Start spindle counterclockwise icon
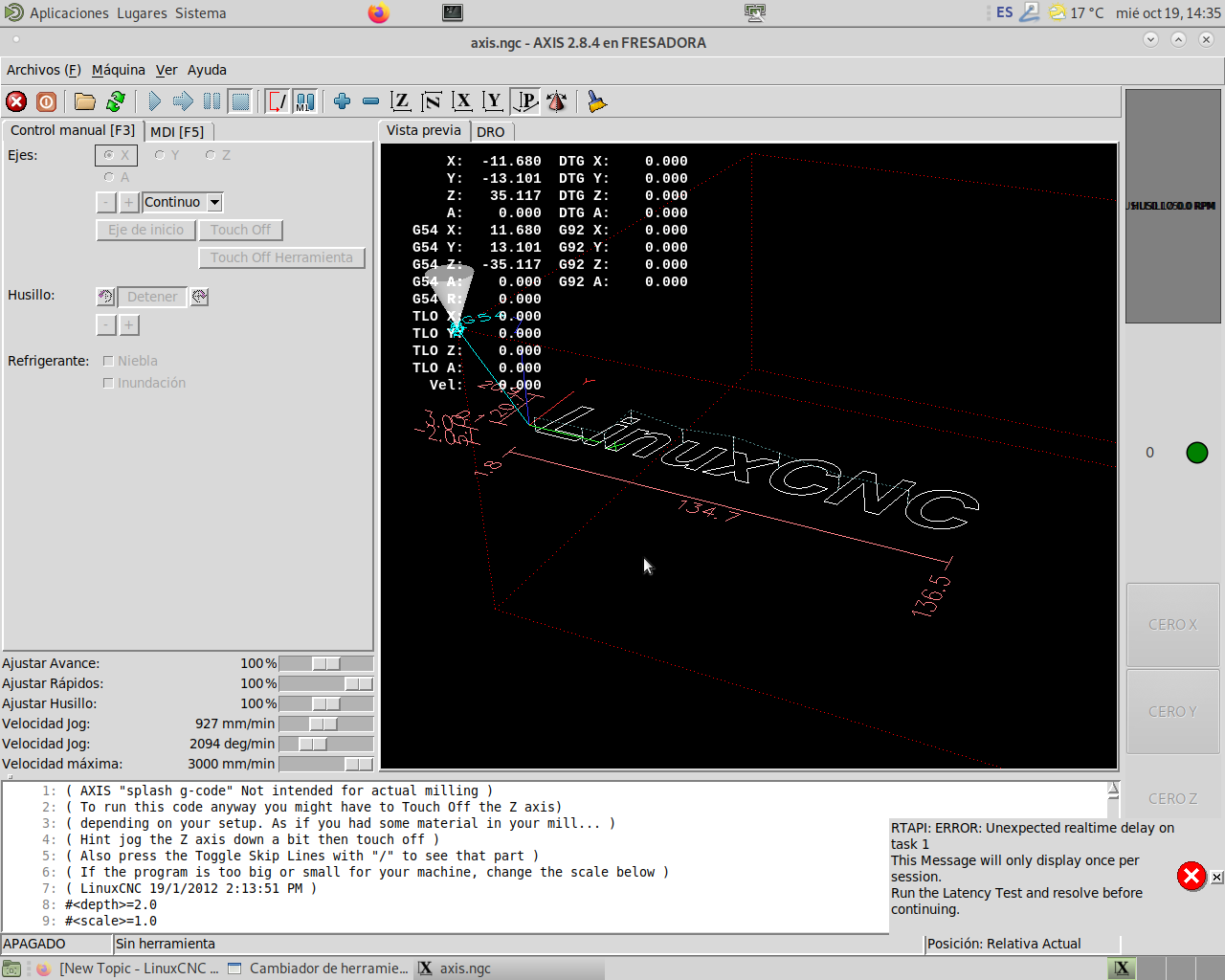 click(105, 297)
